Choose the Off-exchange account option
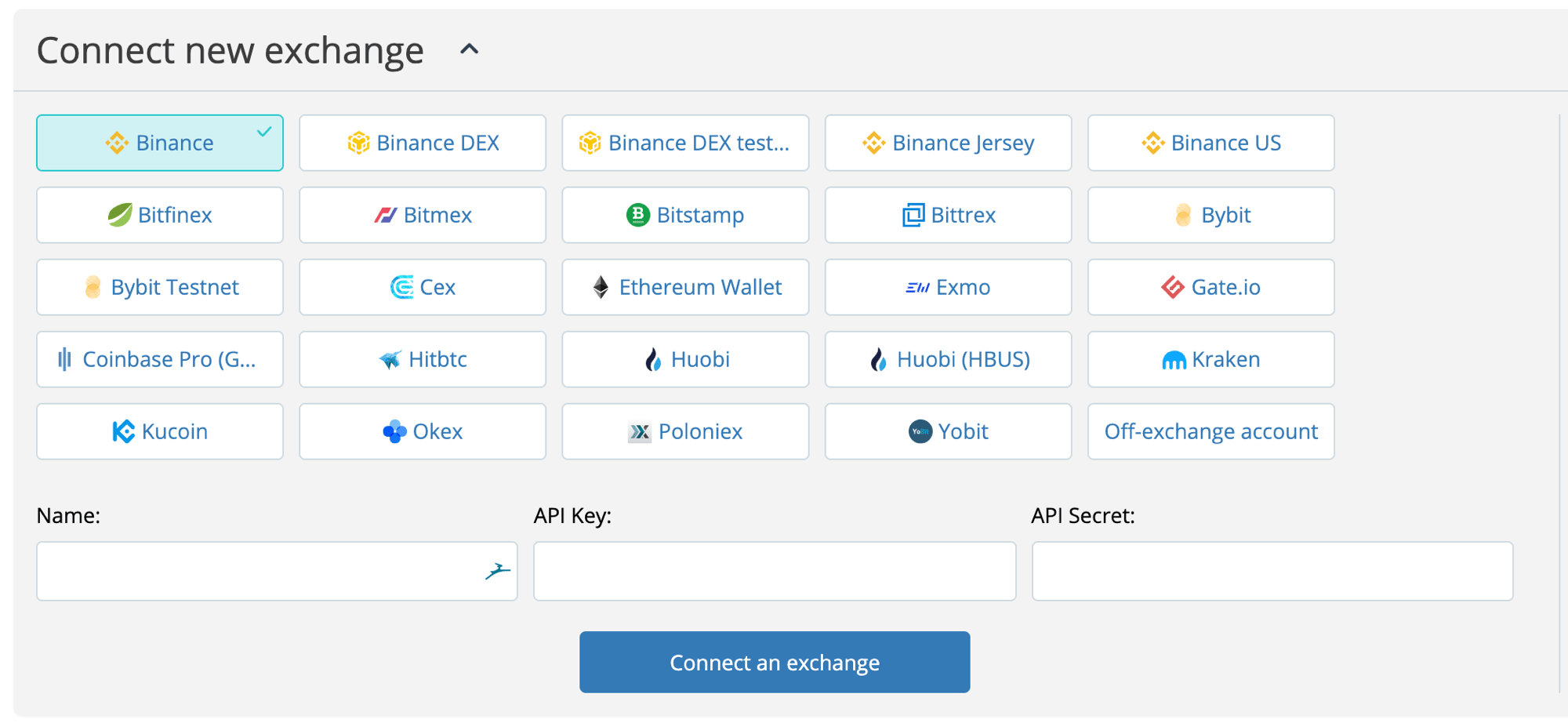1568x723 pixels. [x=1210, y=431]
